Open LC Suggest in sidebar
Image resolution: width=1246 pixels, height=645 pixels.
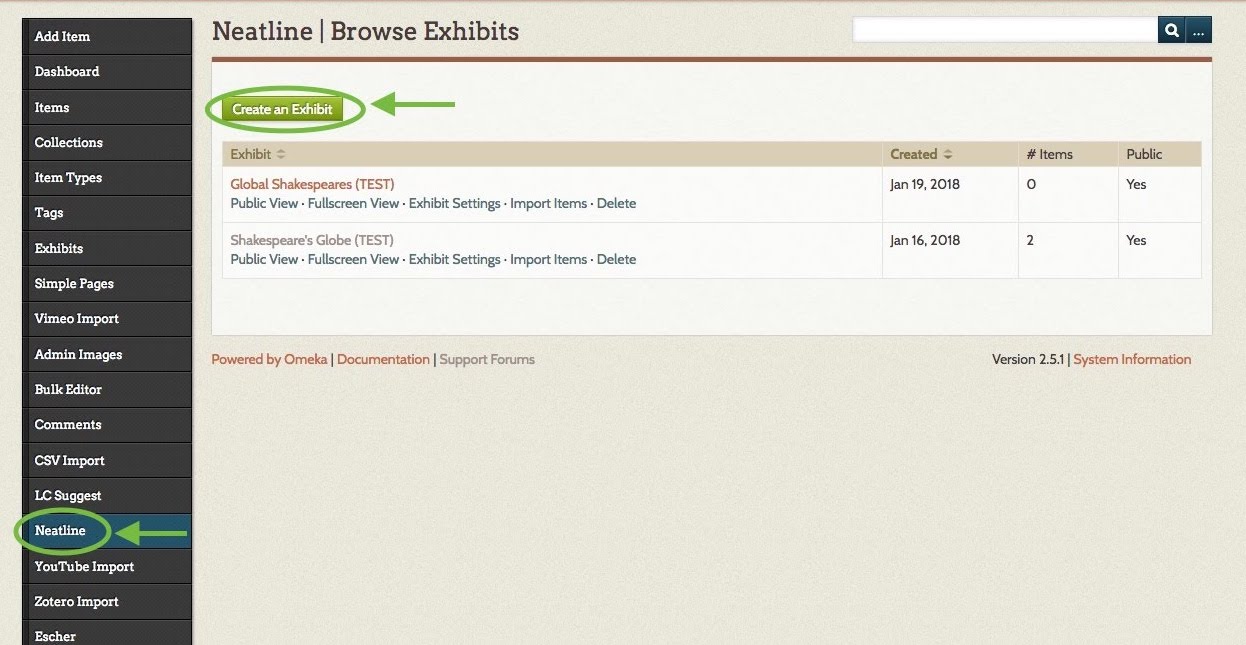click(107, 495)
